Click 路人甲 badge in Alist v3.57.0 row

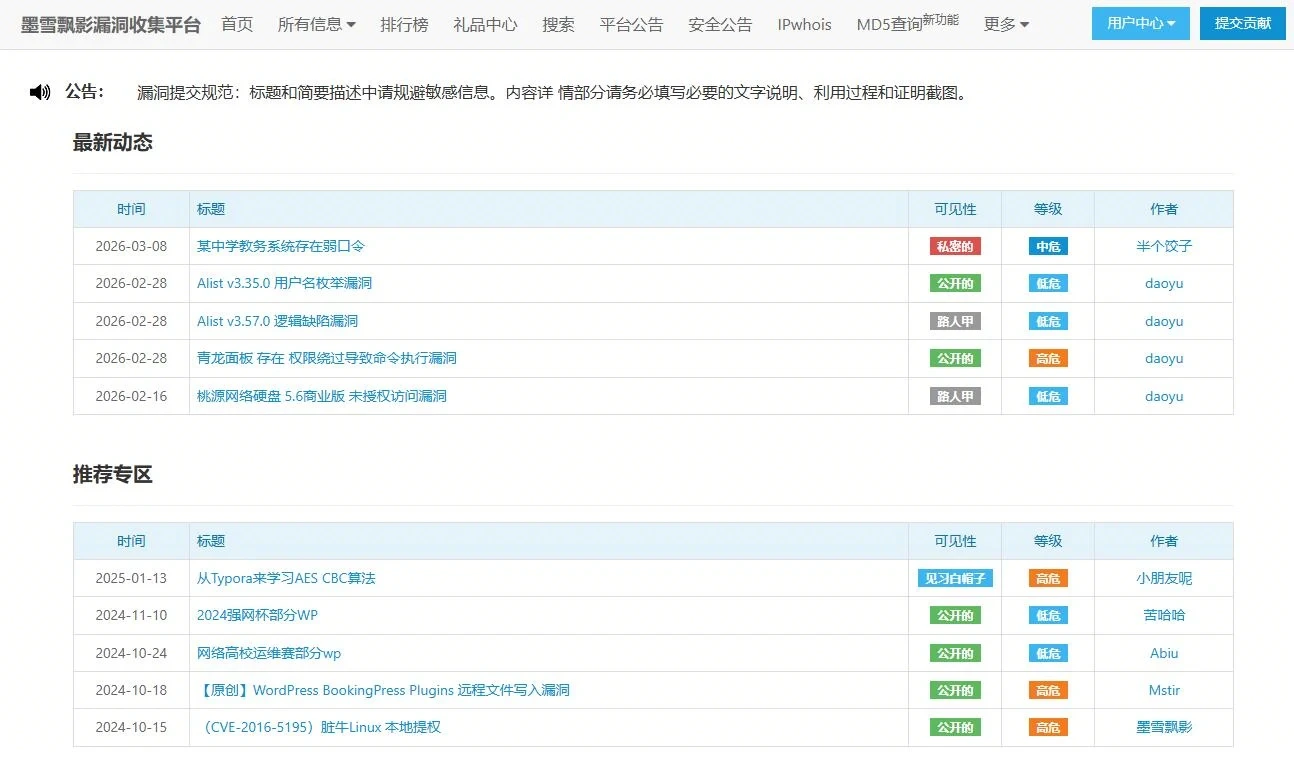coord(954,321)
